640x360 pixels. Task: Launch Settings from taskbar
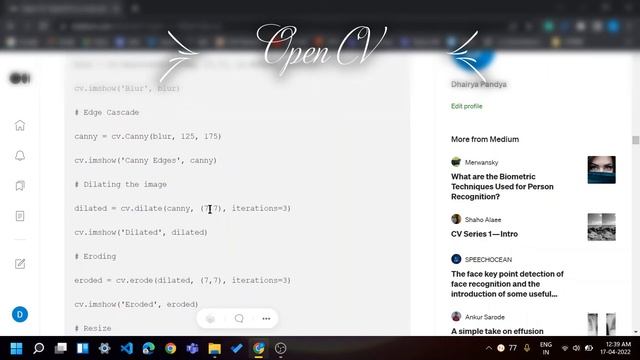(104, 349)
